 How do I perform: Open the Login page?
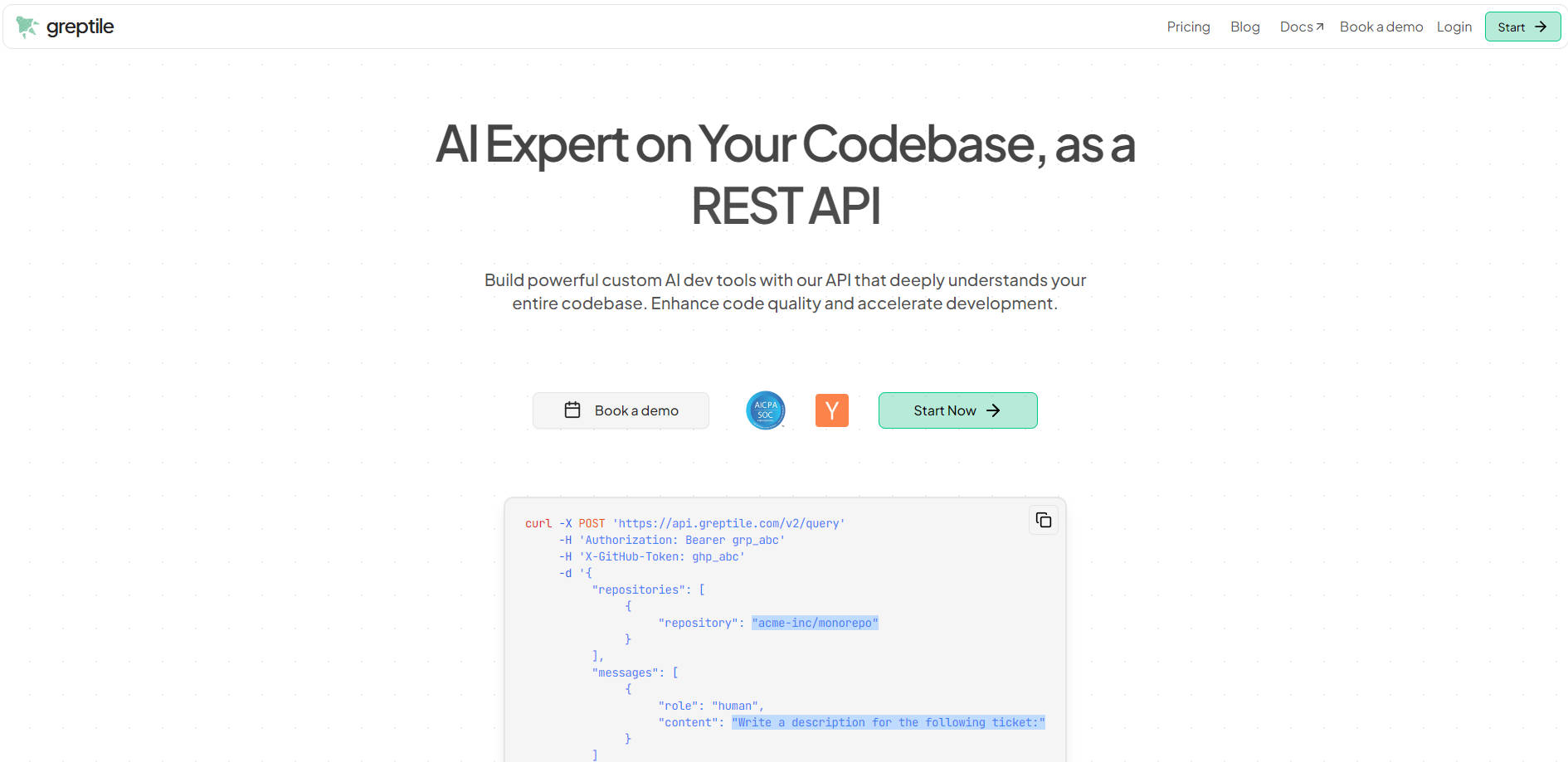click(x=1454, y=27)
